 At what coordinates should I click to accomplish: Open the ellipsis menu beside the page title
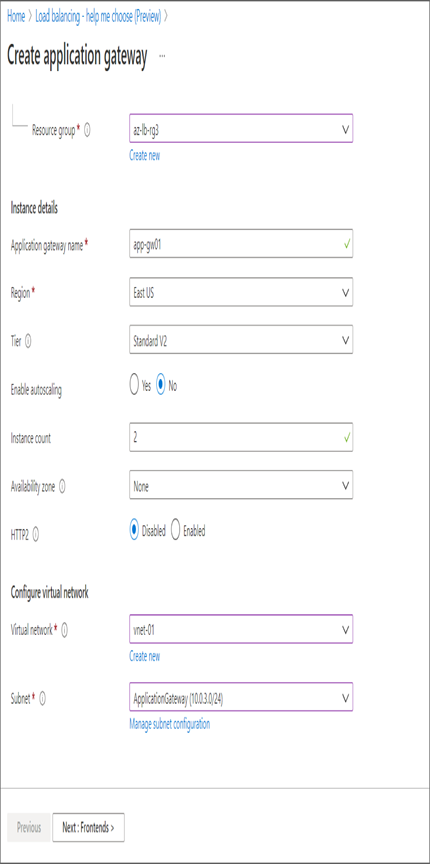(162, 56)
